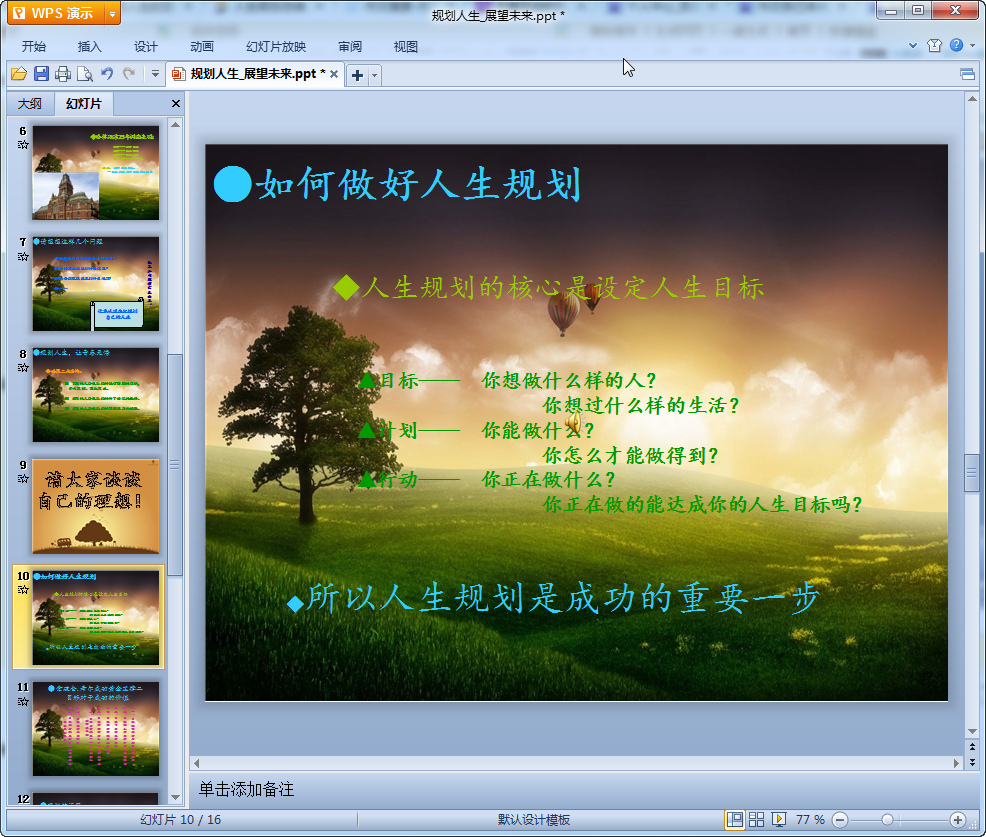Open the 设计 ribbon tab
986x837 pixels.
pyautogui.click(x=146, y=47)
